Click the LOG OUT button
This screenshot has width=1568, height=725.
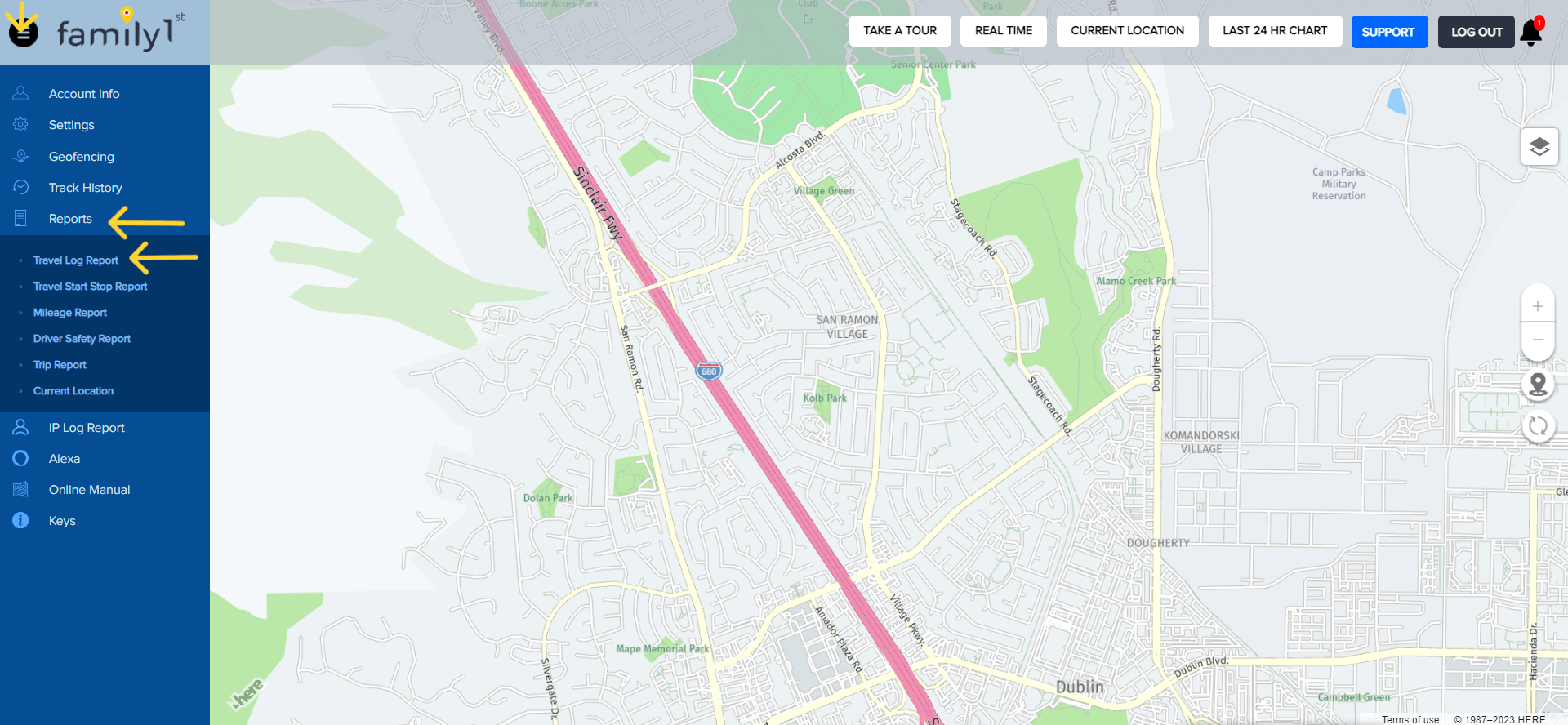pos(1476,32)
